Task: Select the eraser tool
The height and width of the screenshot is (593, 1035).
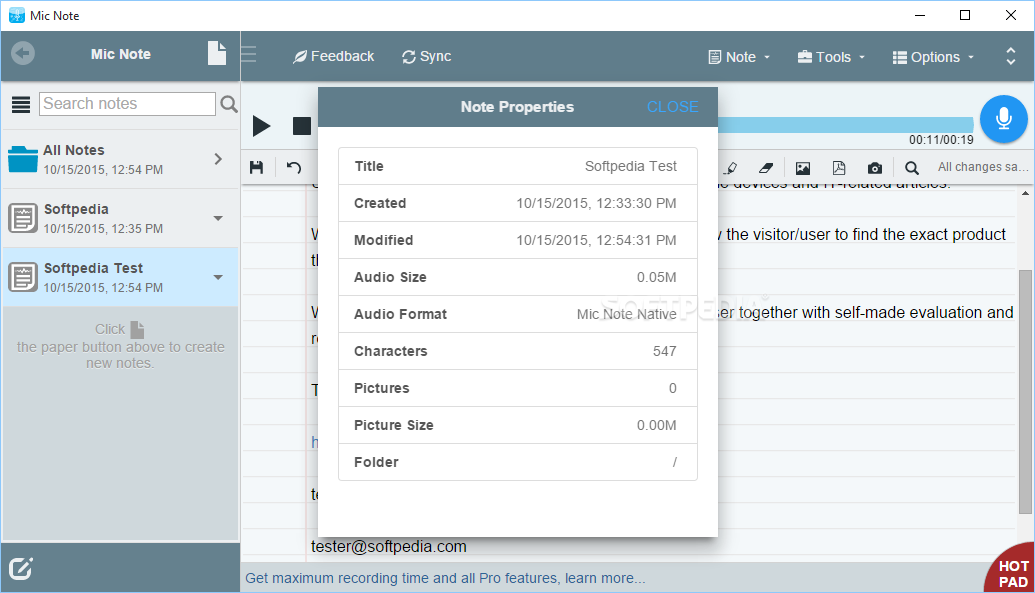Action: [766, 168]
